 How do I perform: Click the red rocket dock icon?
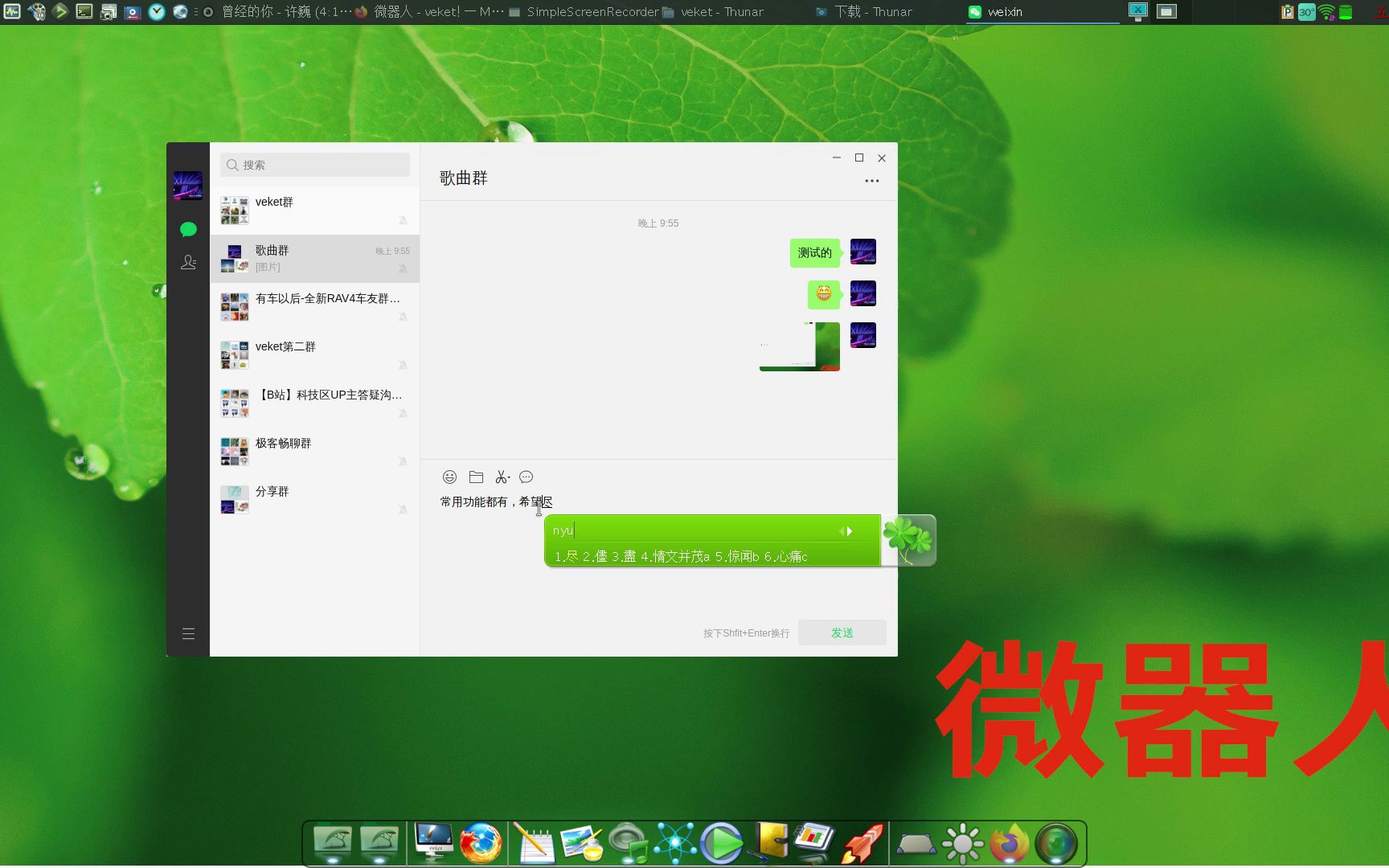point(862,843)
